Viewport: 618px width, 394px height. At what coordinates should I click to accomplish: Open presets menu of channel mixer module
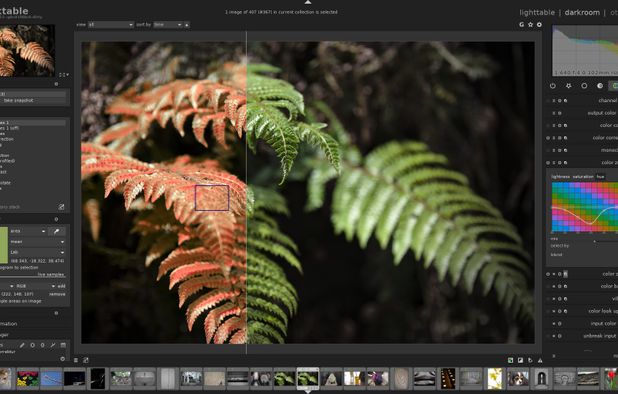(566, 101)
